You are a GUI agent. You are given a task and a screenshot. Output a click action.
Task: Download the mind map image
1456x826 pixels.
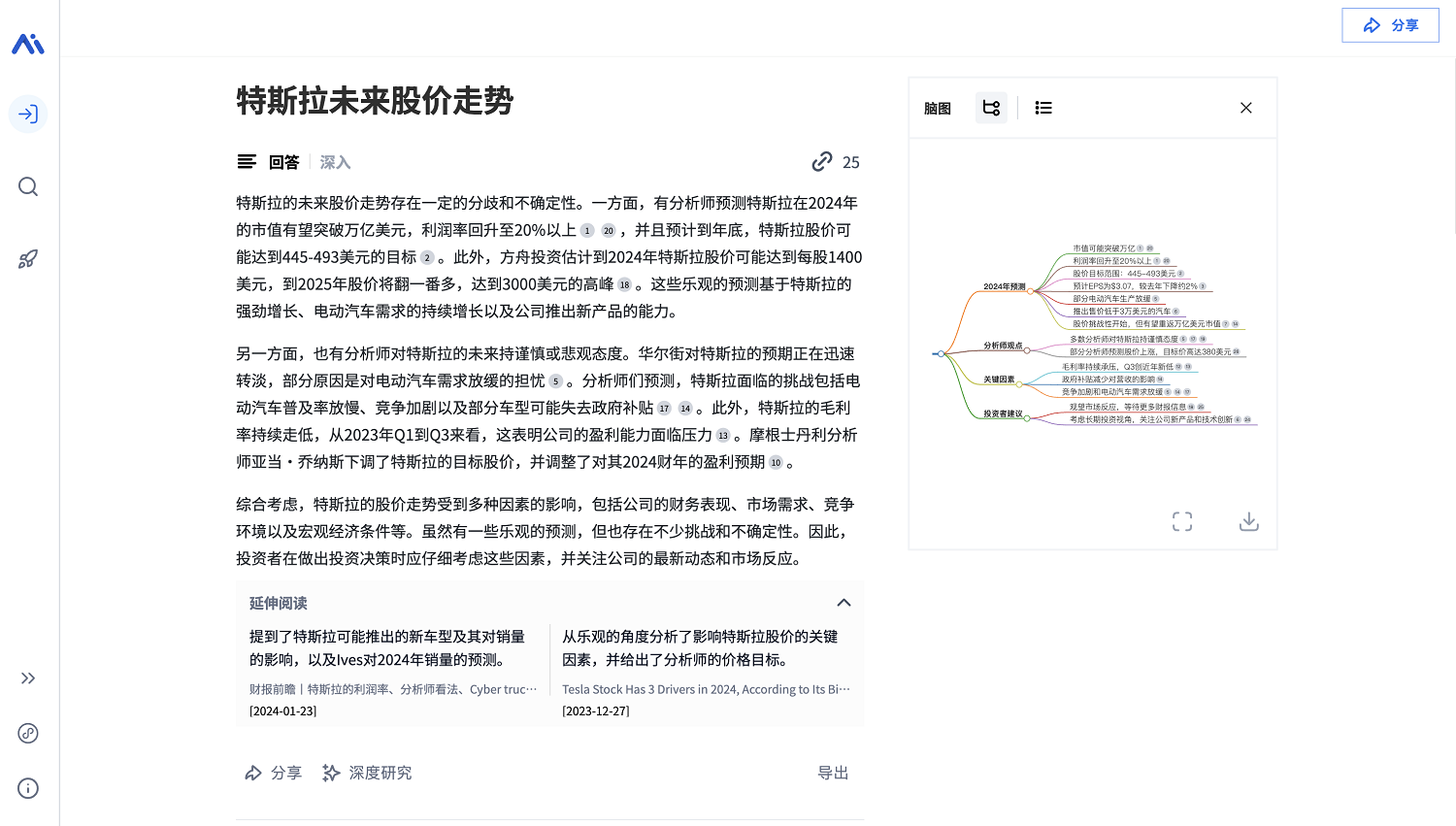tap(1248, 522)
